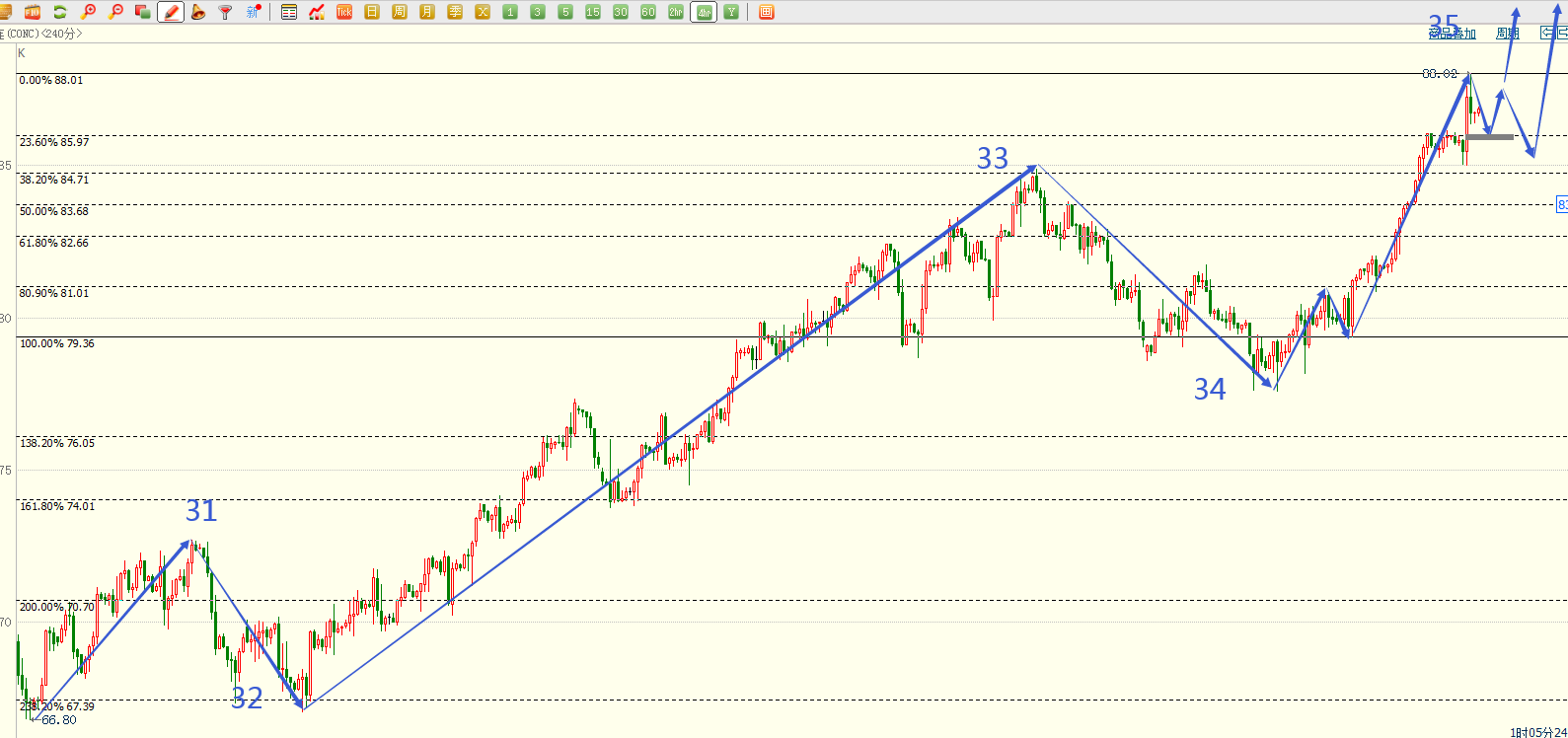Open the 周期 period link

coord(1507,34)
